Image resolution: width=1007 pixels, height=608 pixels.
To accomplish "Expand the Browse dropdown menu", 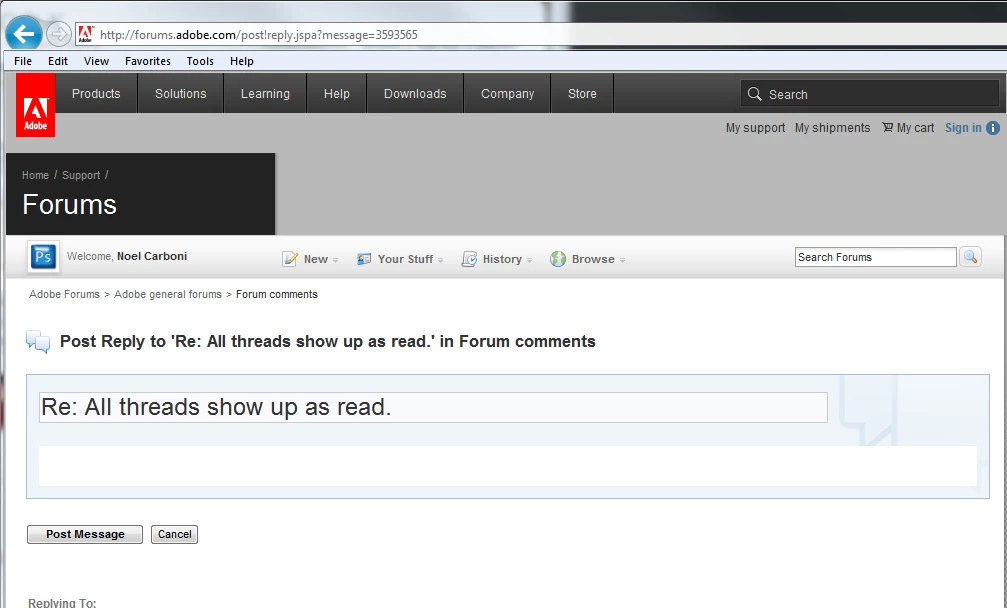I will [622, 260].
